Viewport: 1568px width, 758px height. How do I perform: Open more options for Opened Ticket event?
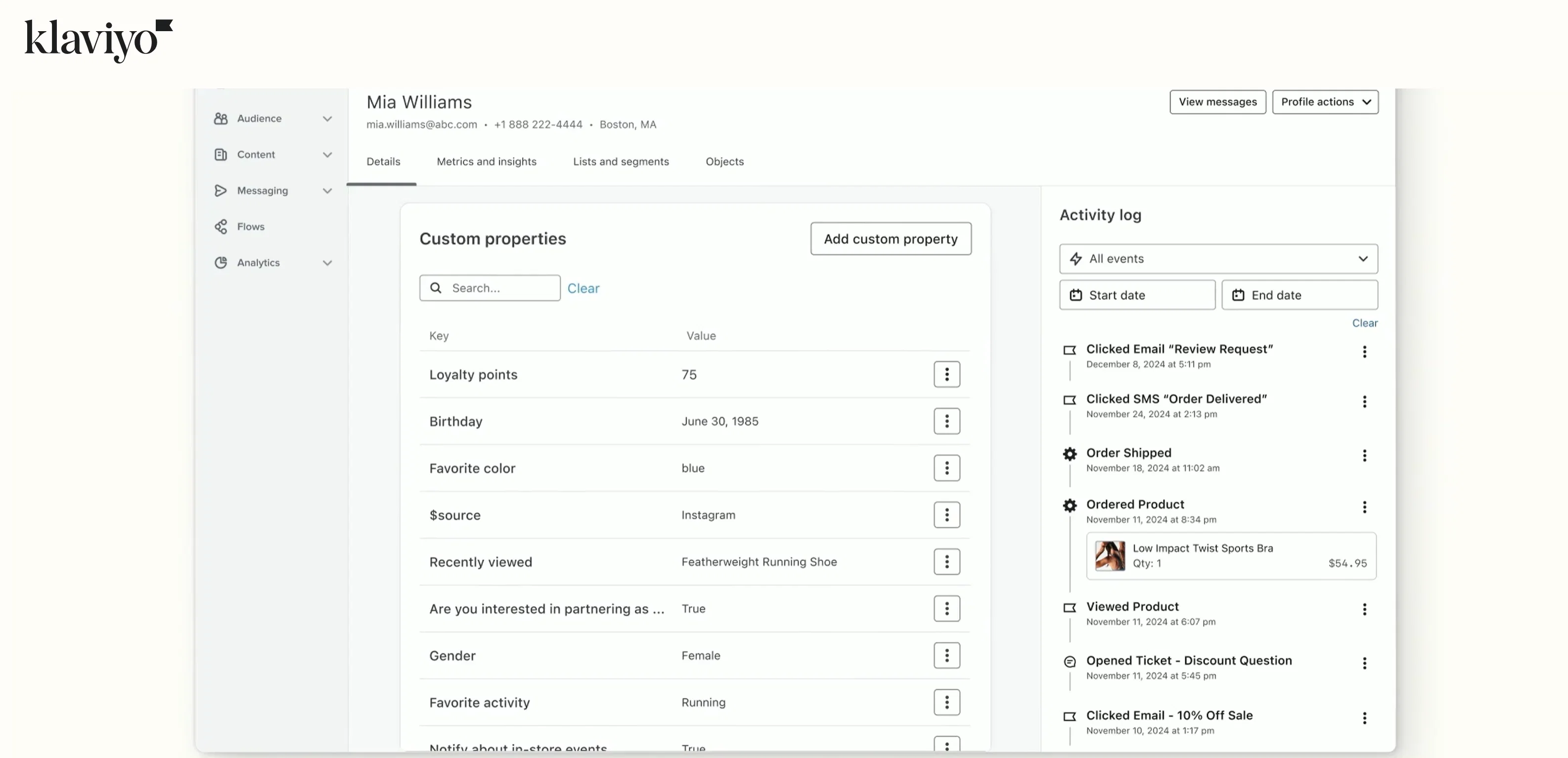[x=1364, y=664]
